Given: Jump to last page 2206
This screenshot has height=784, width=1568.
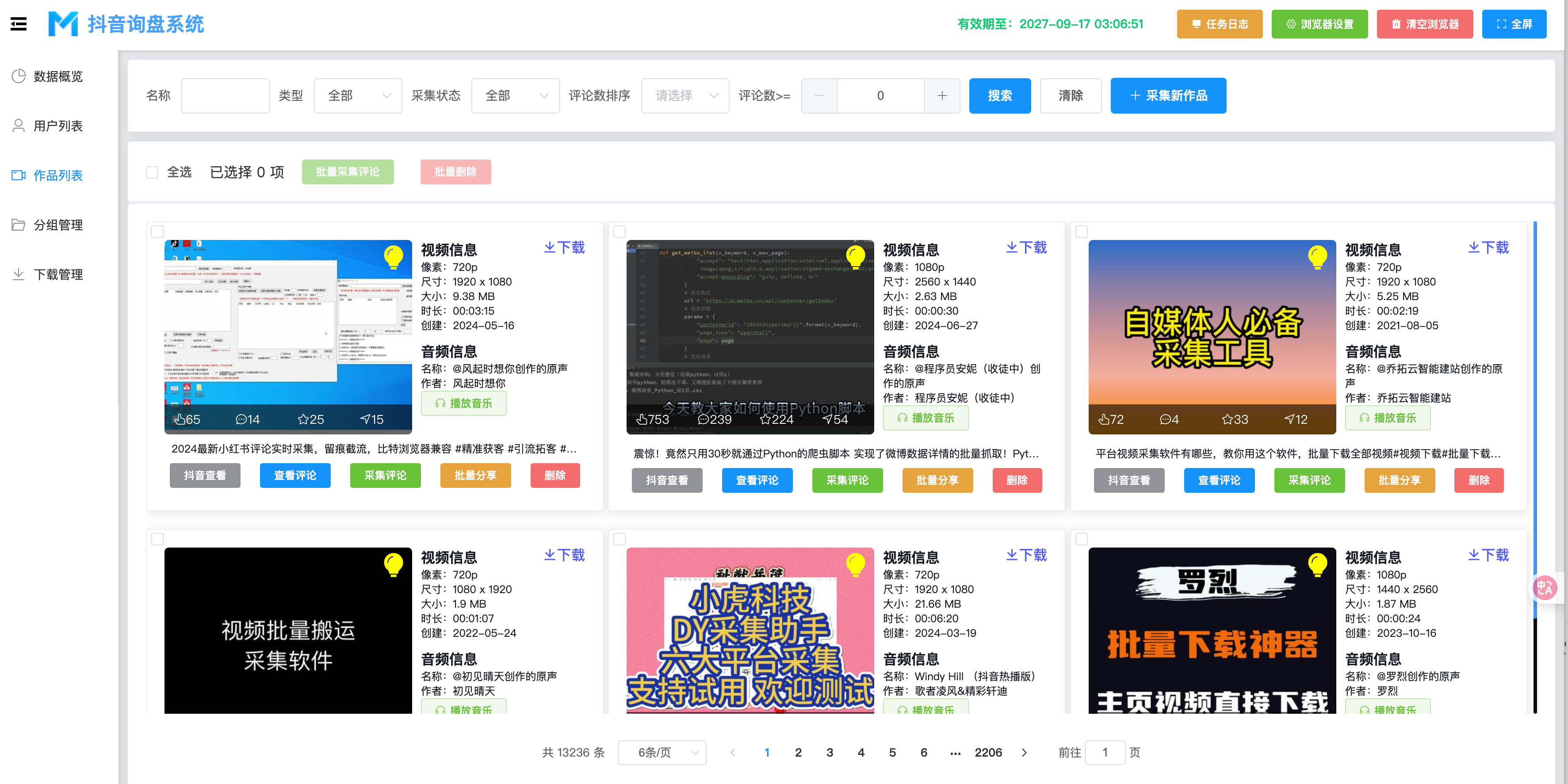Looking at the screenshot, I should tap(988, 752).
